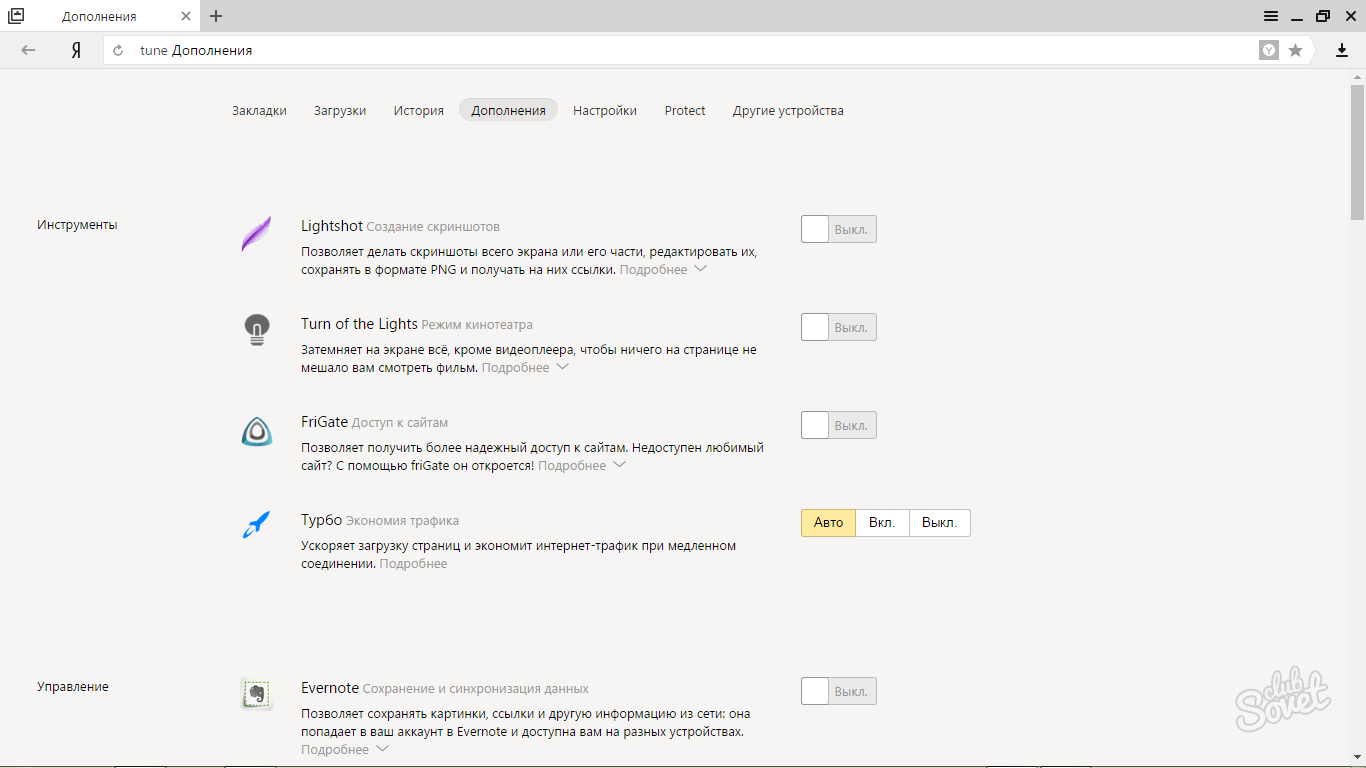Viewport: 1366px width, 768px height.
Task: Click the FriGate extension icon
Action: coord(257,431)
